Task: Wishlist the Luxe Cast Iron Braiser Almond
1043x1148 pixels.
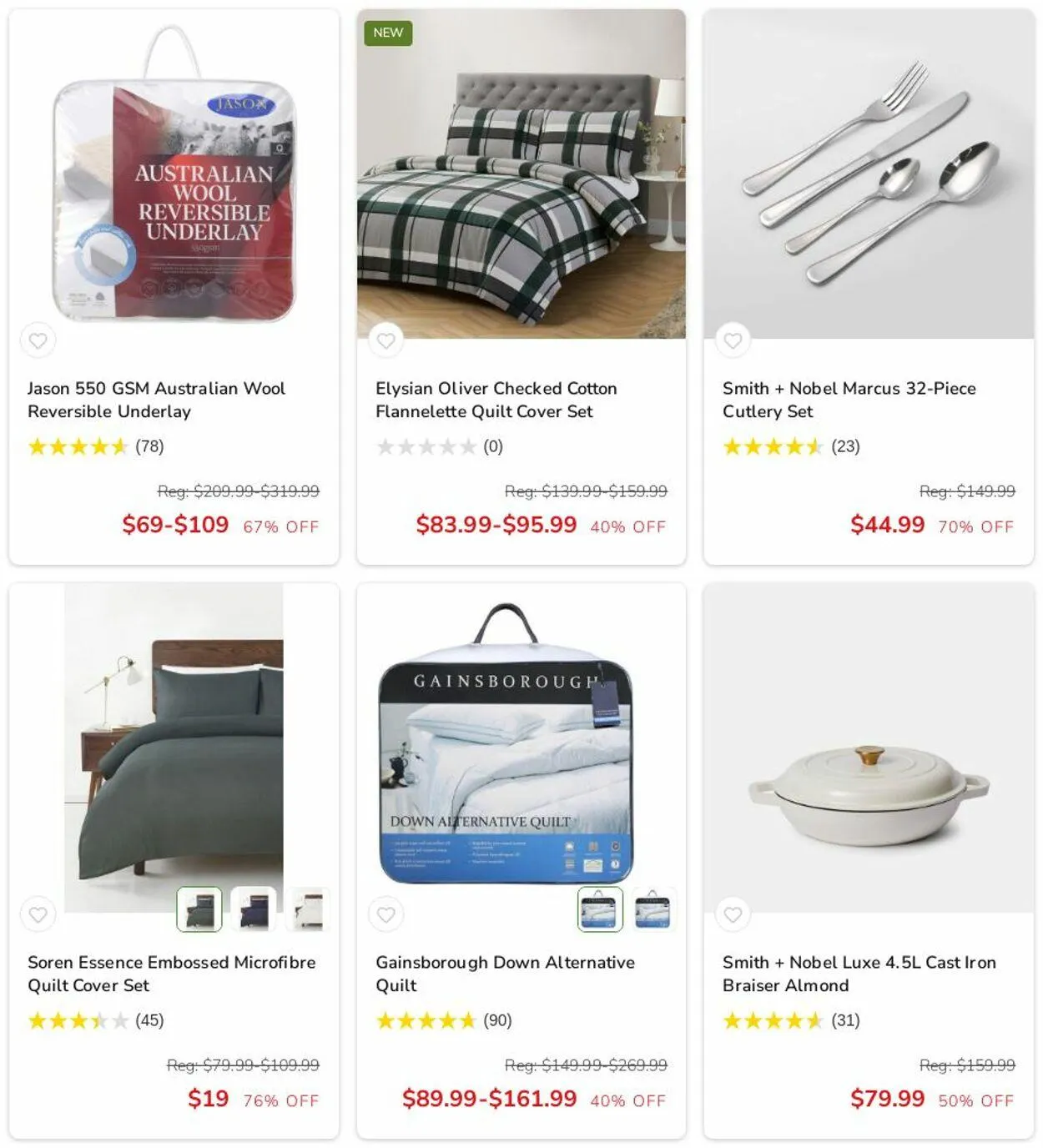Action: [733, 914]
